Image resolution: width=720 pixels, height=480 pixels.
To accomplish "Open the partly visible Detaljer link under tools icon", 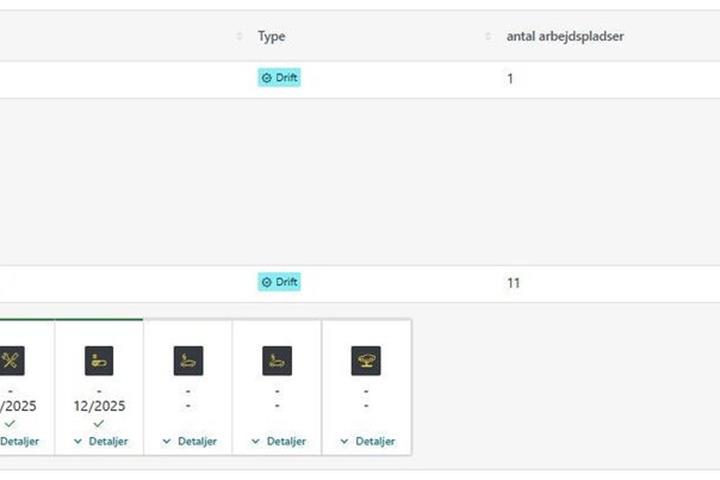I will (19, 441).
